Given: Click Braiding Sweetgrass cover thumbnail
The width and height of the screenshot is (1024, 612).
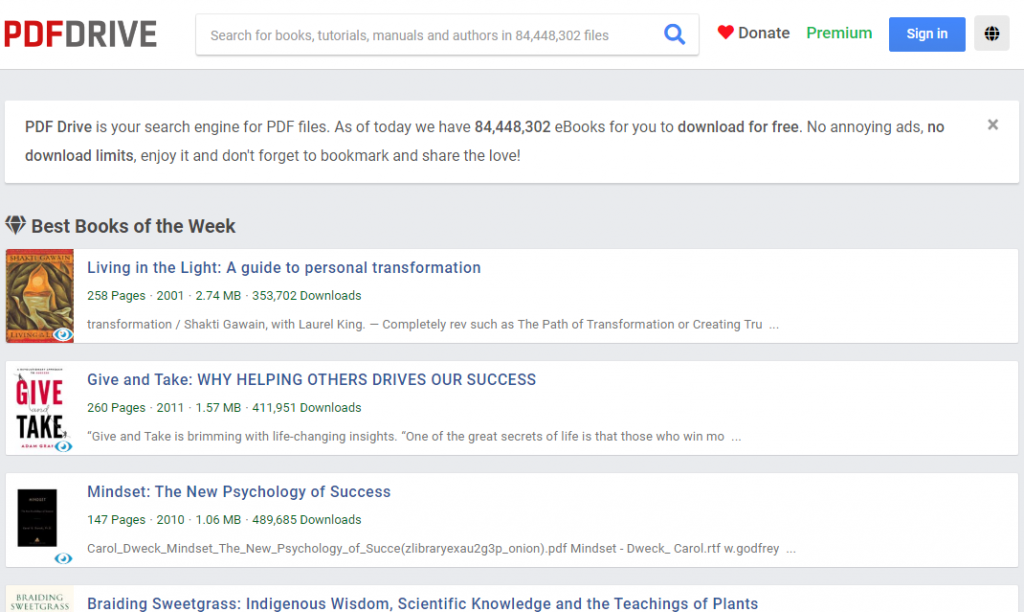Looking at the screenshot, I should tap(40, 599).
